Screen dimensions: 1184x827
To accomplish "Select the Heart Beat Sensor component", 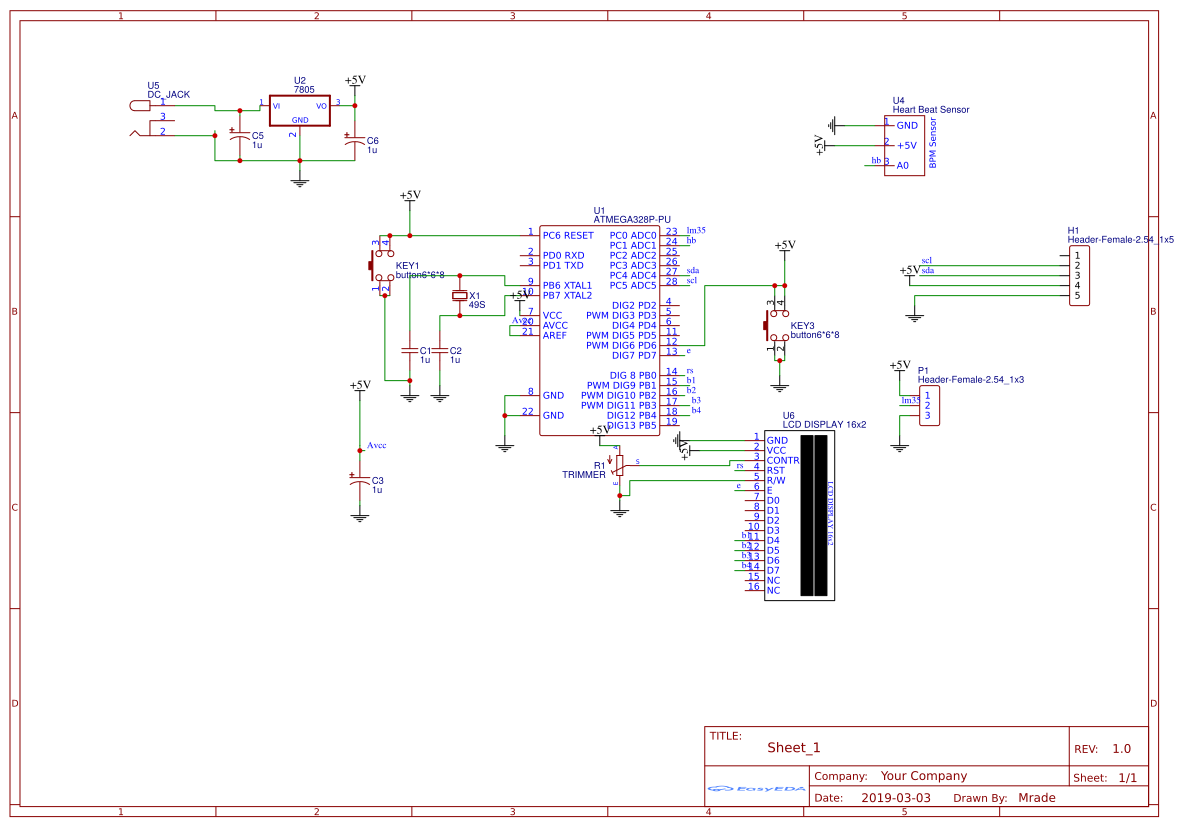I will click(903, 146).
